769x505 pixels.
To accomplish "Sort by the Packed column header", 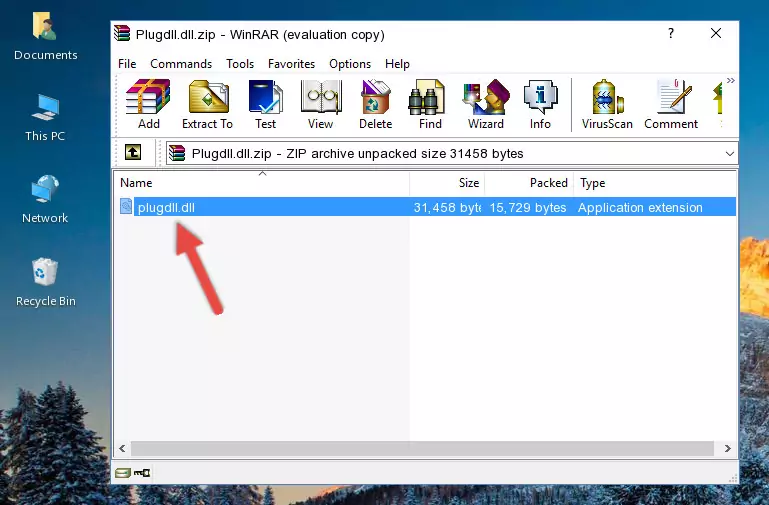I will click(x=529, y=183).
